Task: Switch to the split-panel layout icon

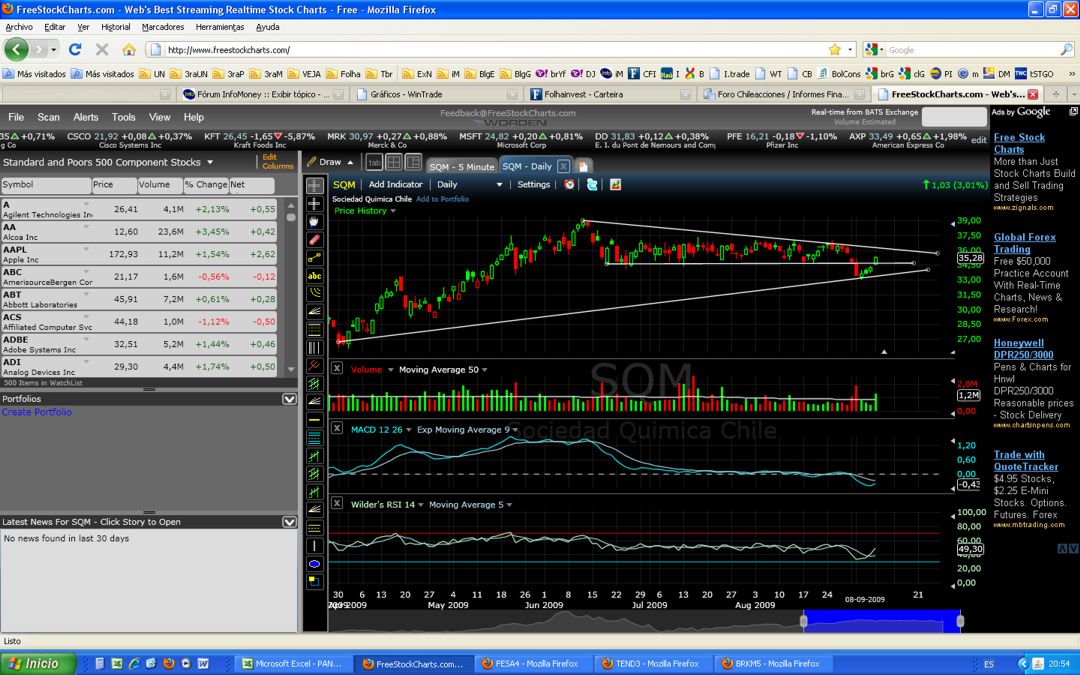Action: [x=413, y=163]
